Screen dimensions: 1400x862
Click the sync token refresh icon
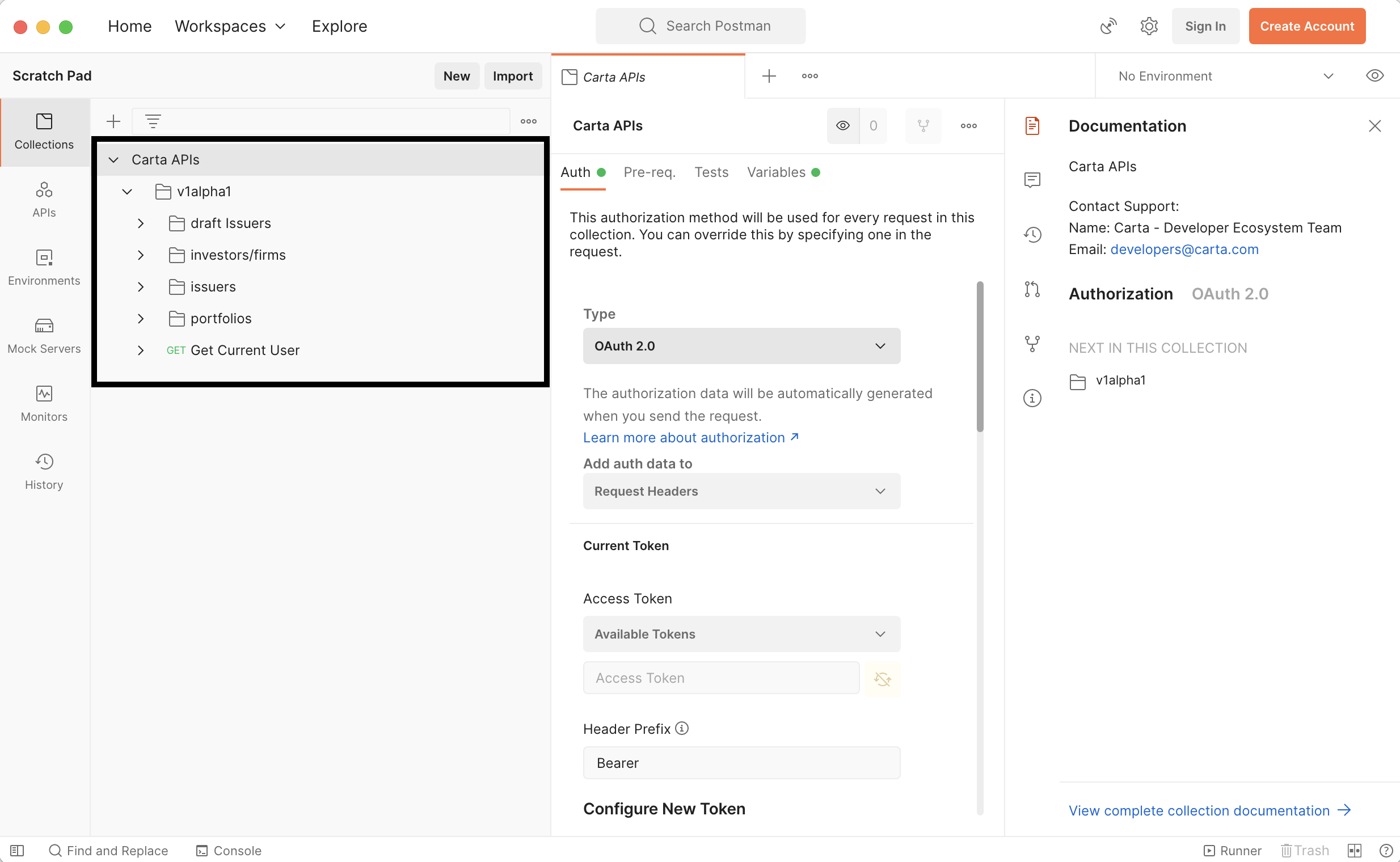pyautogui.click(x=882, y=678)
